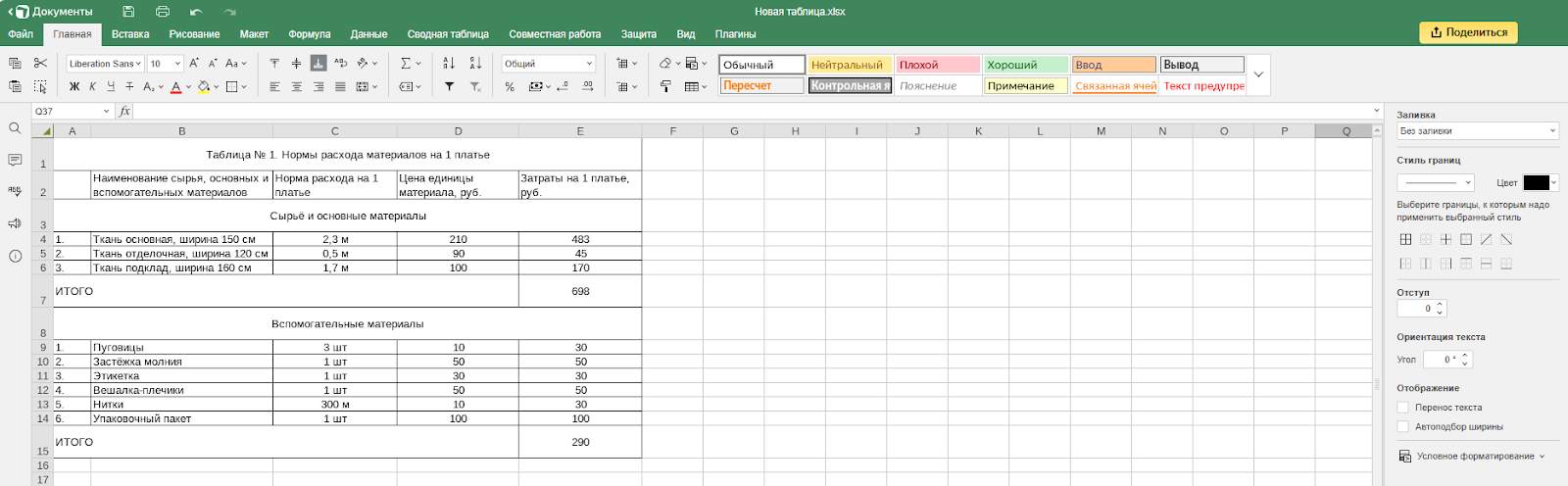The height and width of the screenshot is (486, 1568).
Task: Click the Поделиться button
Action: 1468,32
